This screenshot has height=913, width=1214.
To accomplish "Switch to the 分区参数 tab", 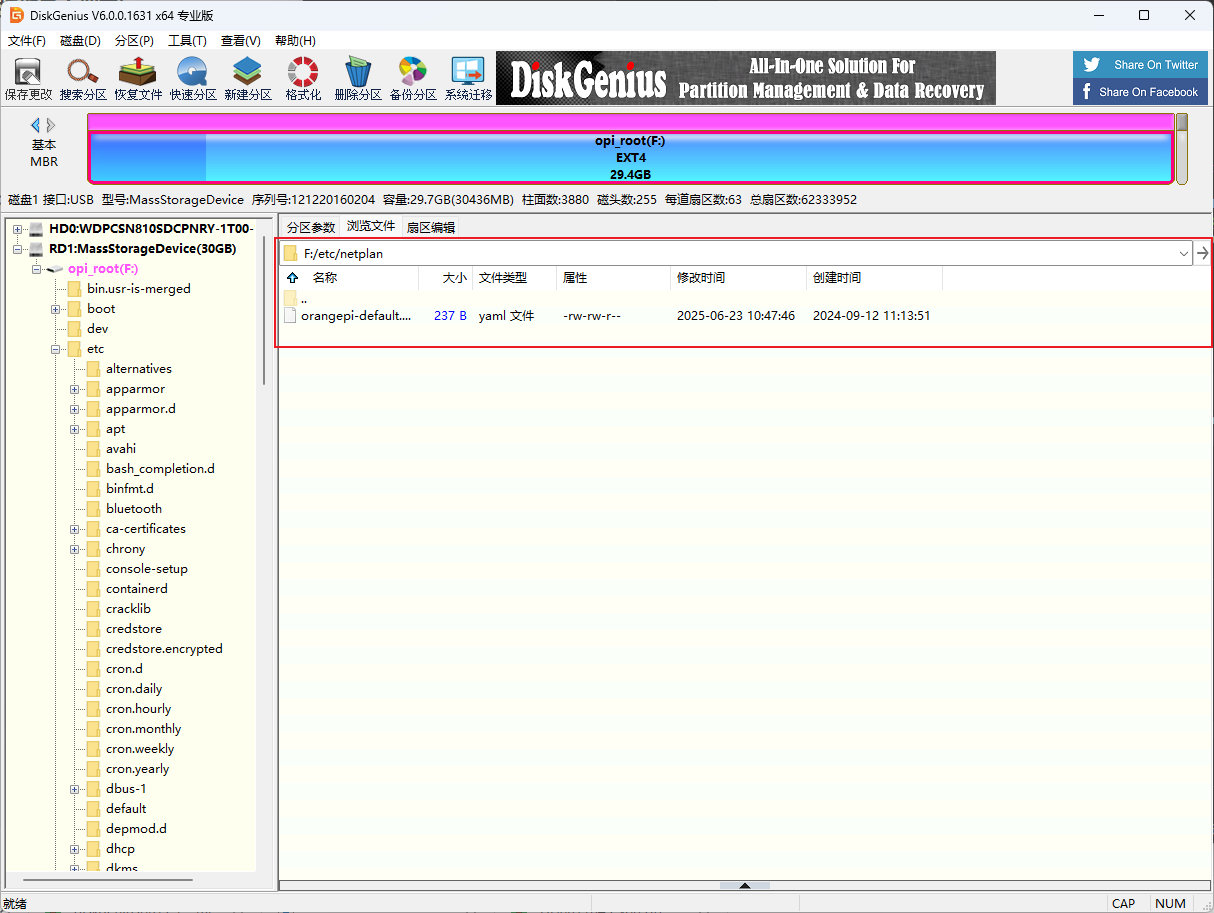I will (x=311, y=227).
